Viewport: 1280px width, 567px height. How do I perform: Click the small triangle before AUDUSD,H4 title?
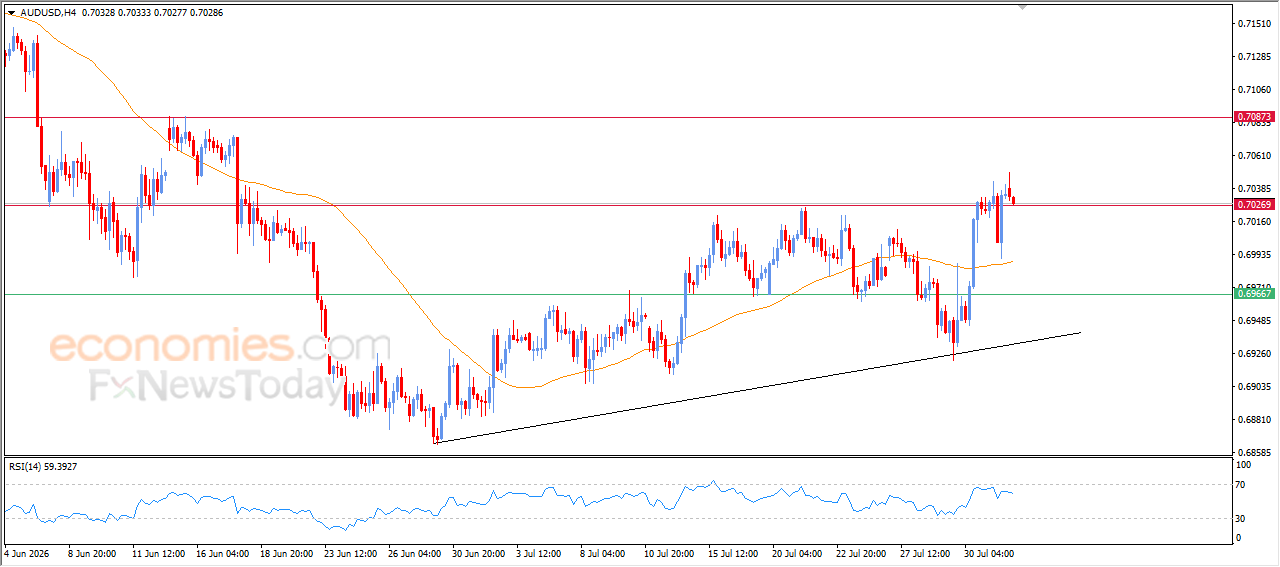pyautogui.click(x=11, y=13)
